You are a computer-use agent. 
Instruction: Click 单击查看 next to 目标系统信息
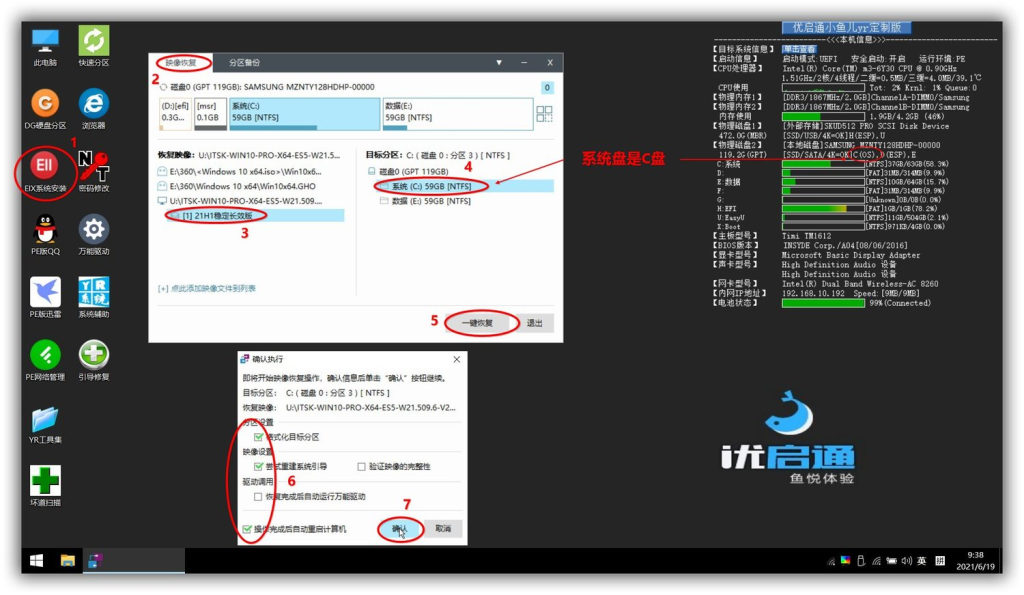(x=799, y=49)
